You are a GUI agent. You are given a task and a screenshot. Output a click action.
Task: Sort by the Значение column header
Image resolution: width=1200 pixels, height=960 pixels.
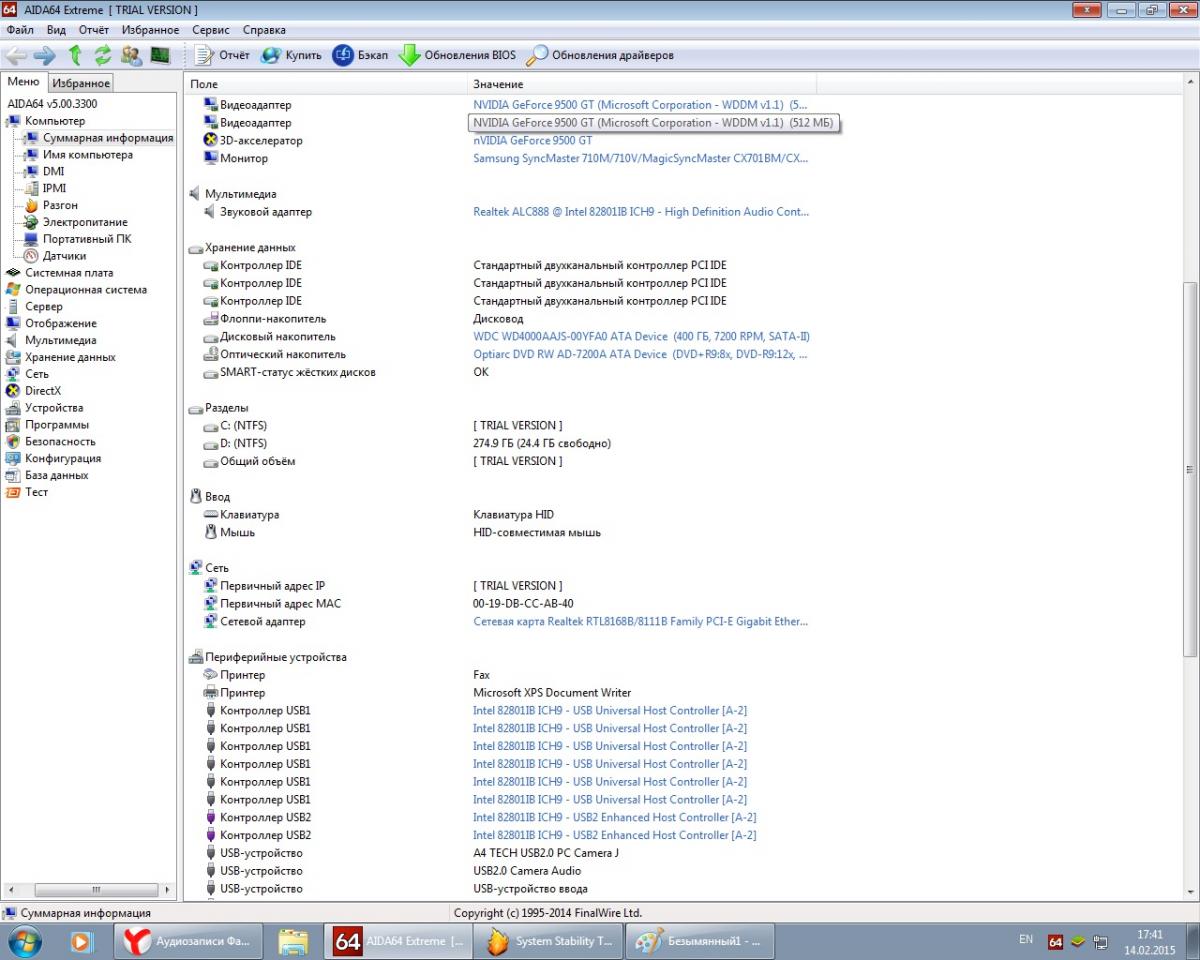(x=642, y=84)
